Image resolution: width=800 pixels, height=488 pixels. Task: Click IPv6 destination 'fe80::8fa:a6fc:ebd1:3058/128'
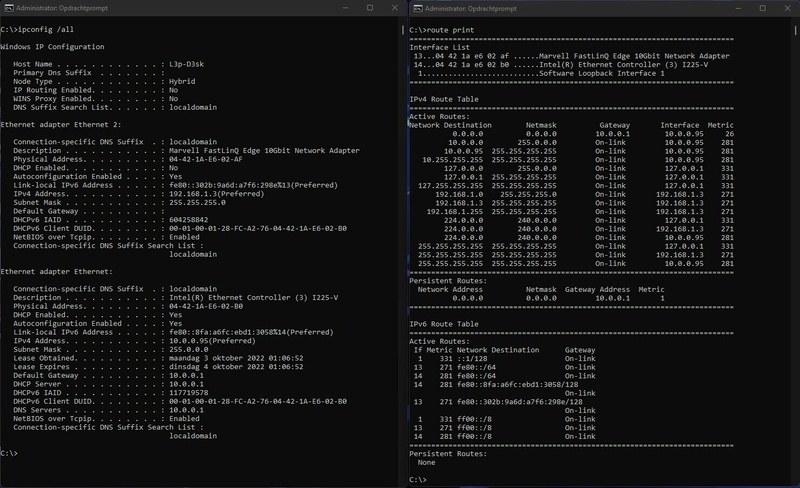(x=517, y=385)
